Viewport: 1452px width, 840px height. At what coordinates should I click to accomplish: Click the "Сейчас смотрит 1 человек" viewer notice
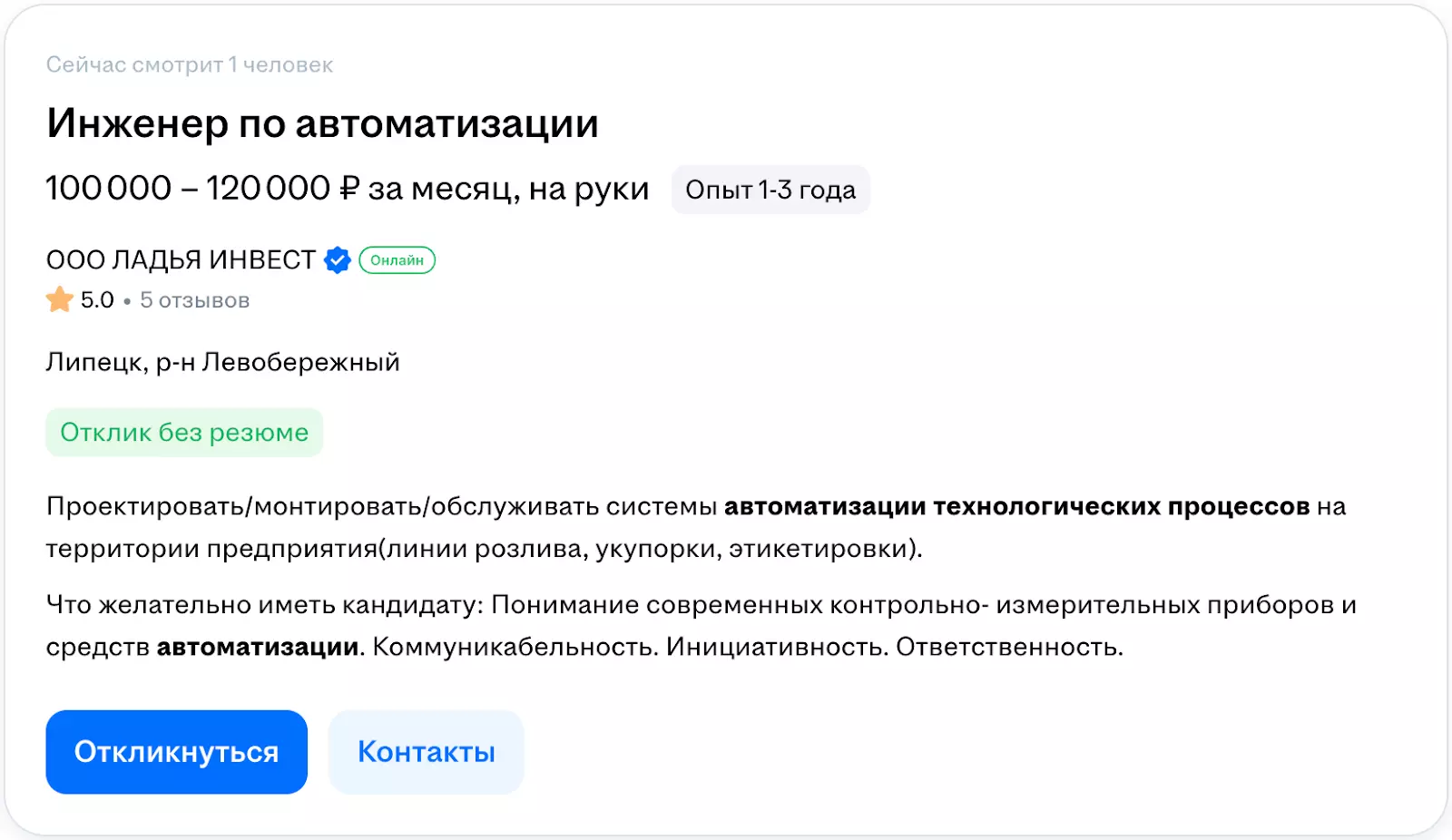click(190, 64)
